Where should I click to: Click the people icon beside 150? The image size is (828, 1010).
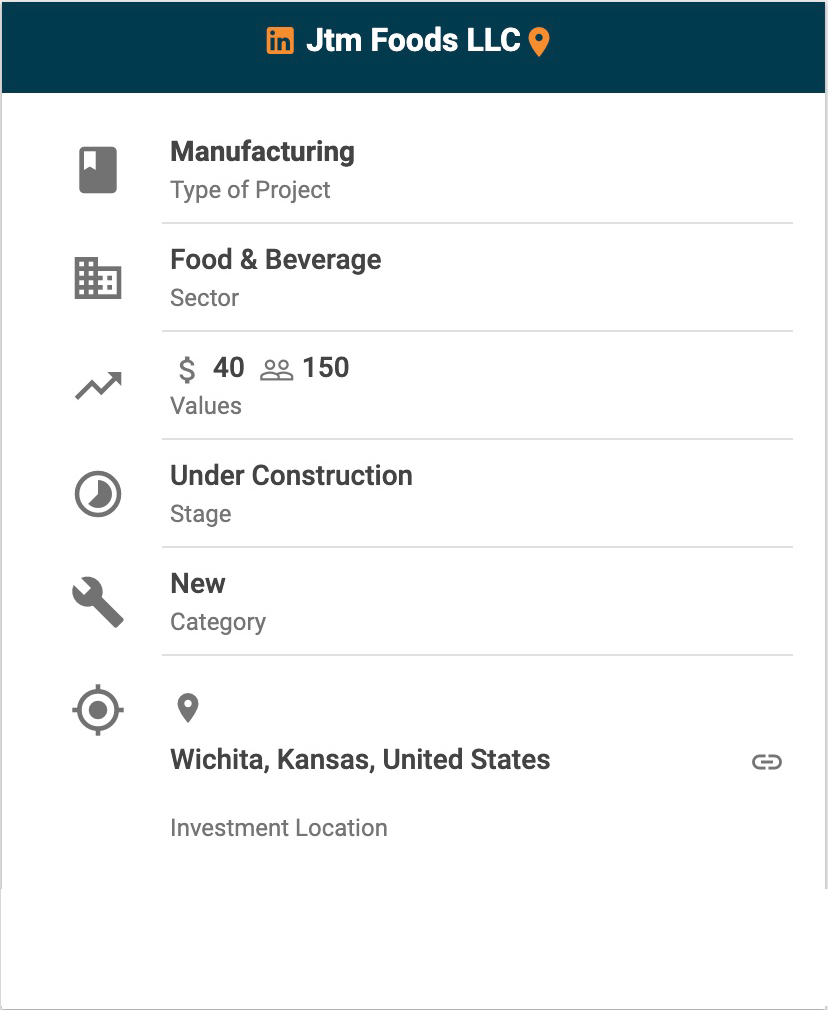point(276,370)
